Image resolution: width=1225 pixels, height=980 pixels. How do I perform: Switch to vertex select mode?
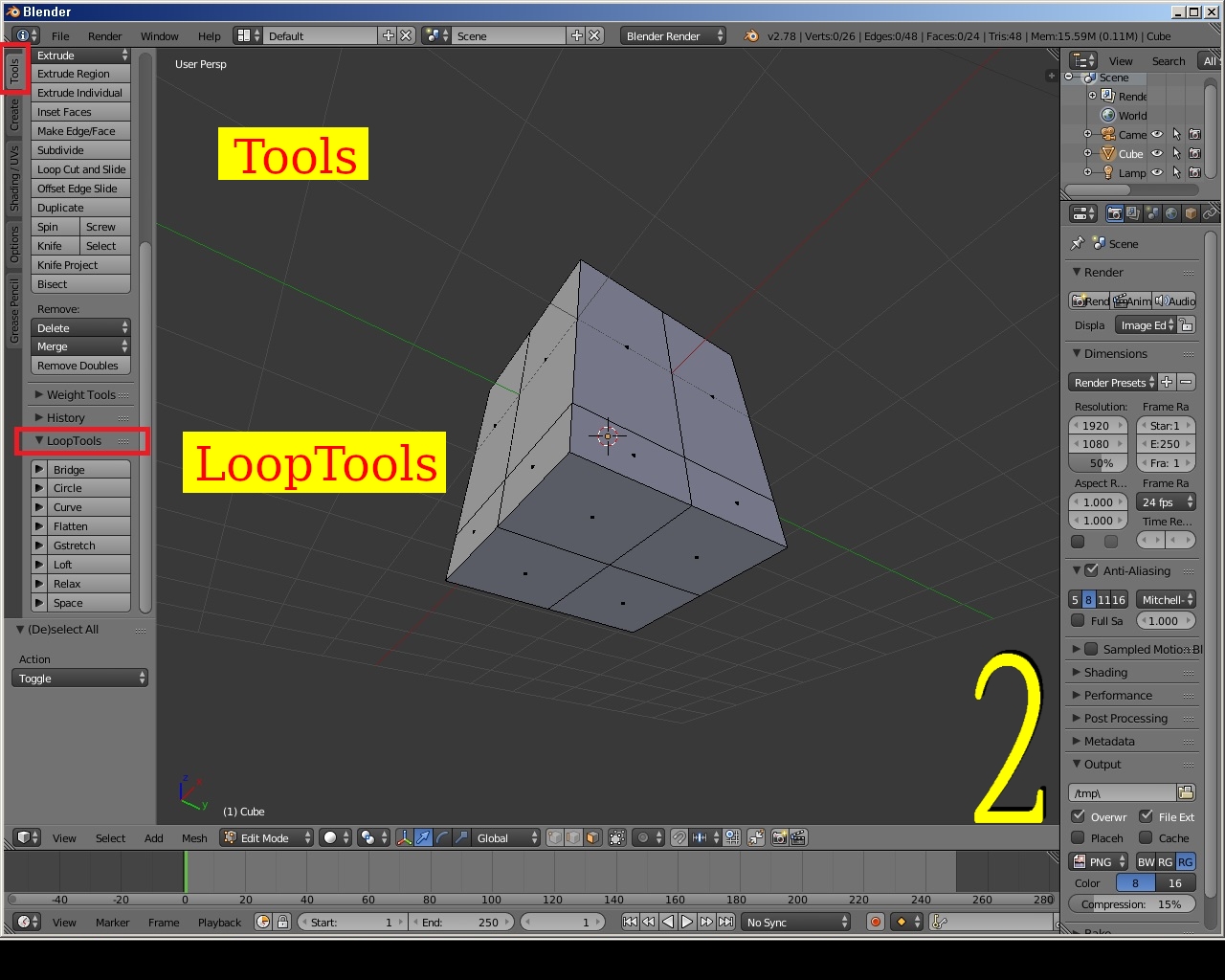[x=555, y=837]
